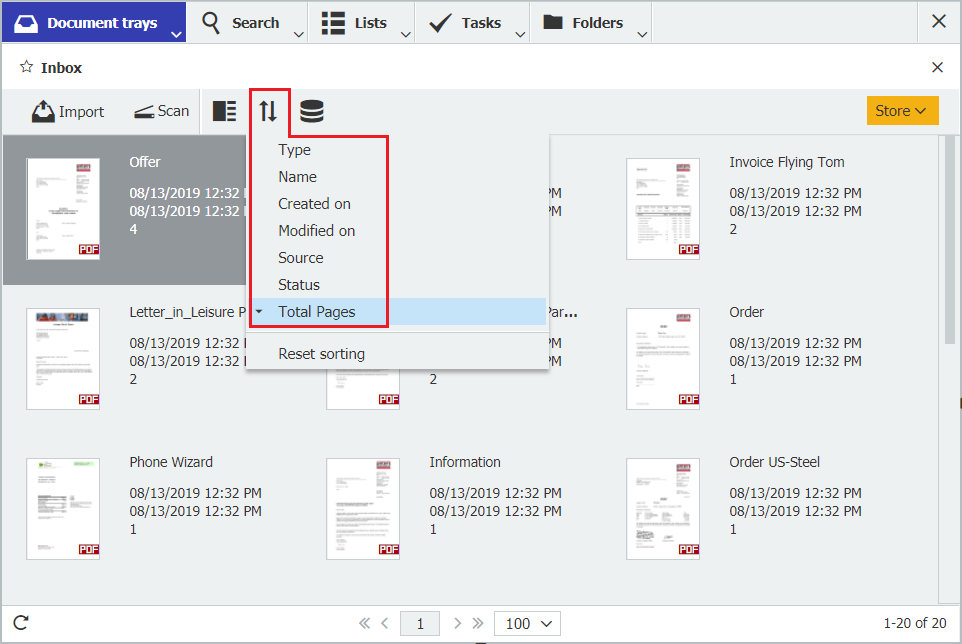
Task: Click the Tasks checkmark icon
Action: (x=441, y=21)
